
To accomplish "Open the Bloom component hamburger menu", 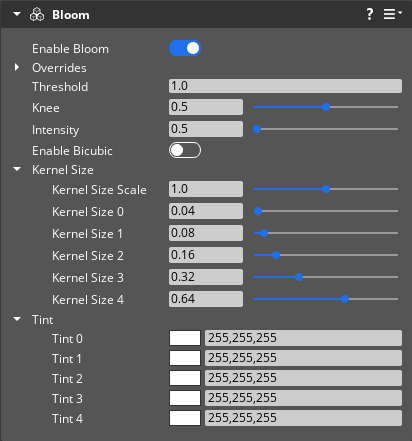I will coord(392,14).
